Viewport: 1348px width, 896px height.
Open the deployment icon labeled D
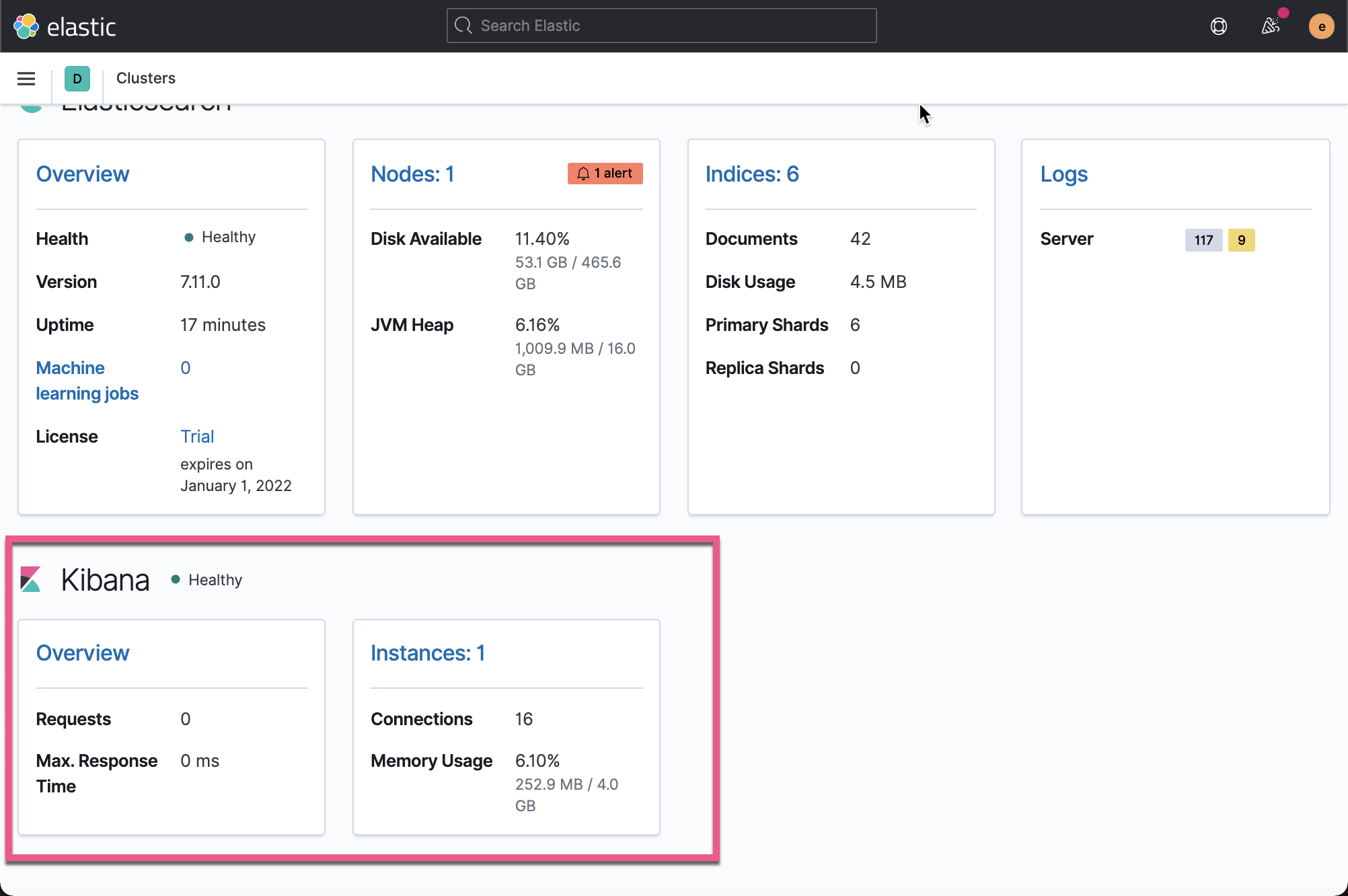[77, 78]
